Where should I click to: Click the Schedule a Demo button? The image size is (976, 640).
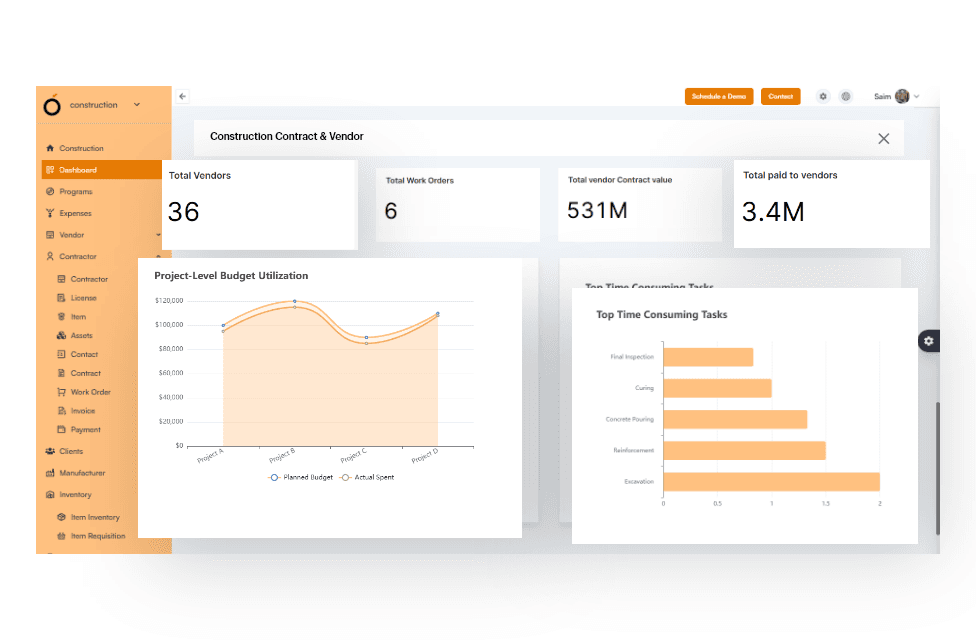click(718, 96)
